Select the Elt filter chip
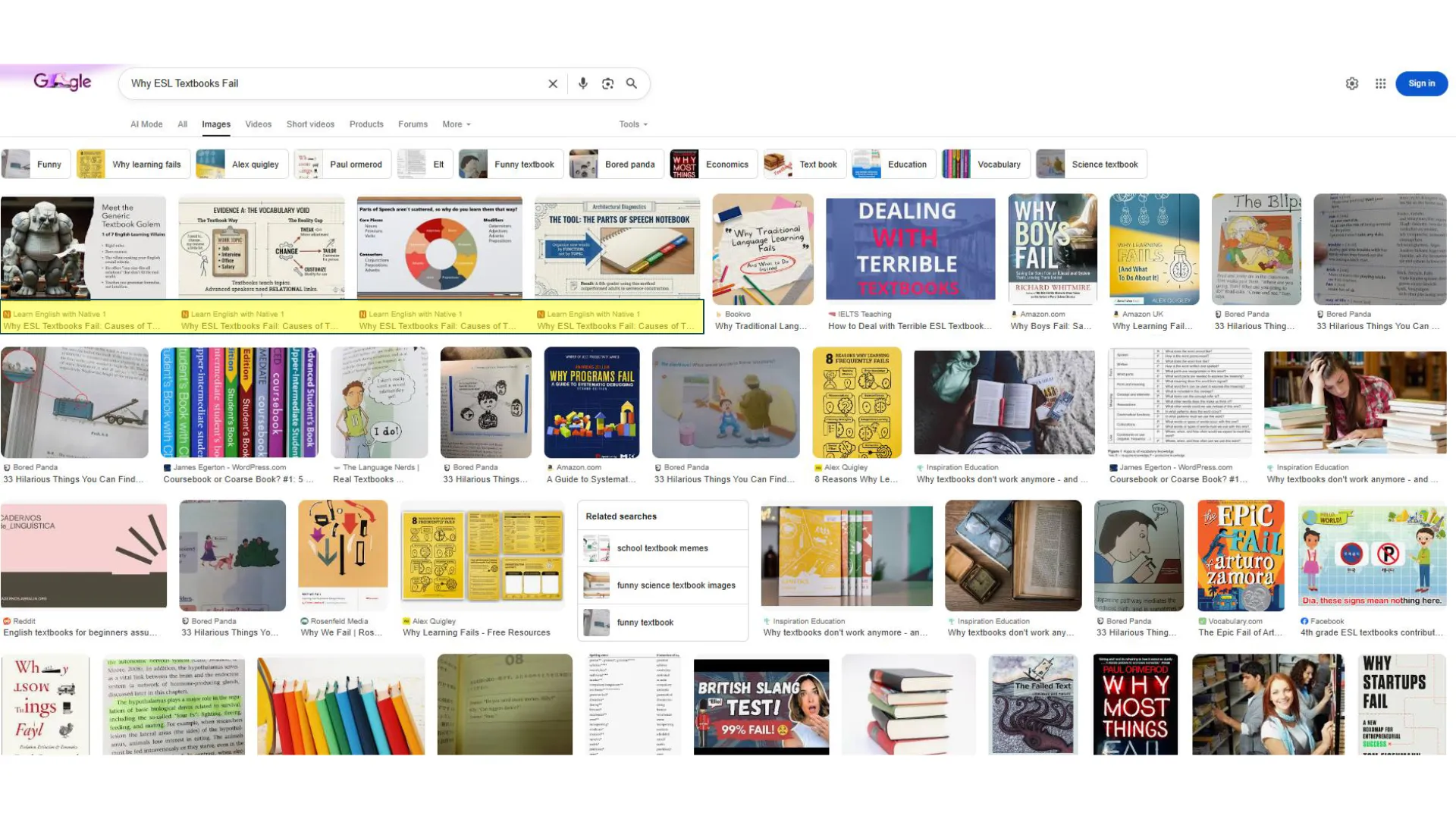This screenshot has width=1456, height=819. click(x=425, y=164)
